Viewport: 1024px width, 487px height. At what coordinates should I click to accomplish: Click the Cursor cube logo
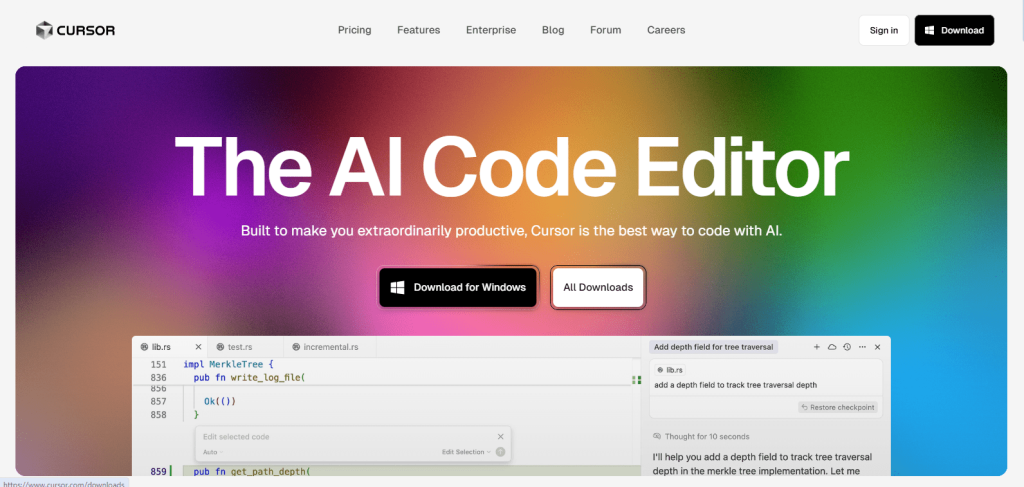(44, 30)
